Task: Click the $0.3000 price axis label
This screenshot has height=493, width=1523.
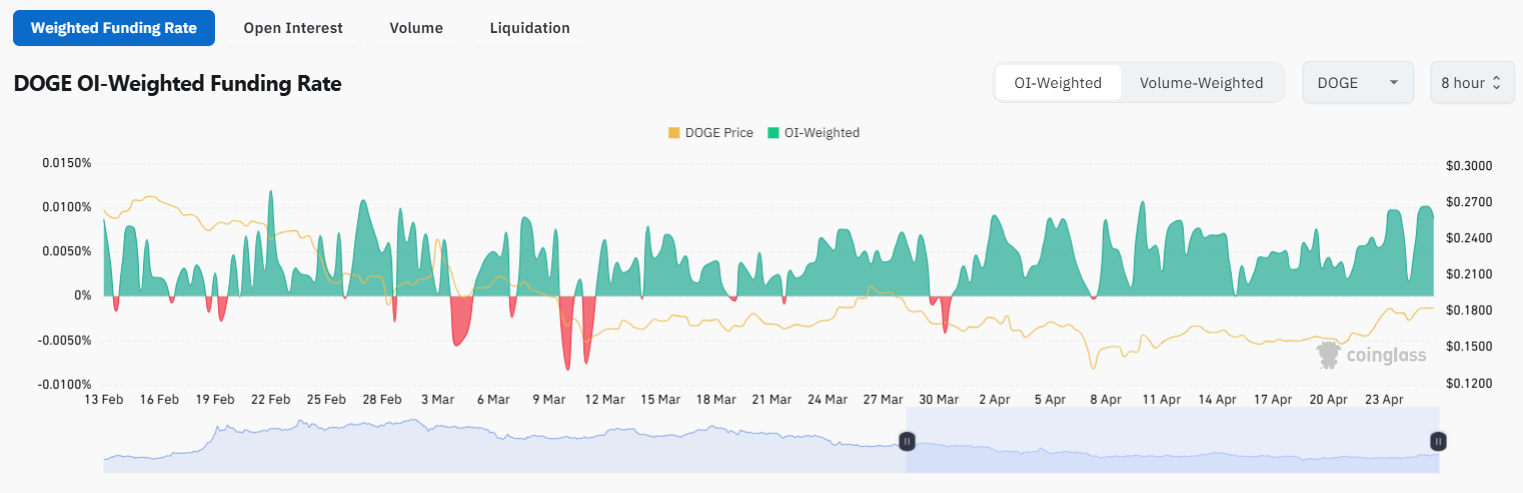Action: tap(1468, 166)
